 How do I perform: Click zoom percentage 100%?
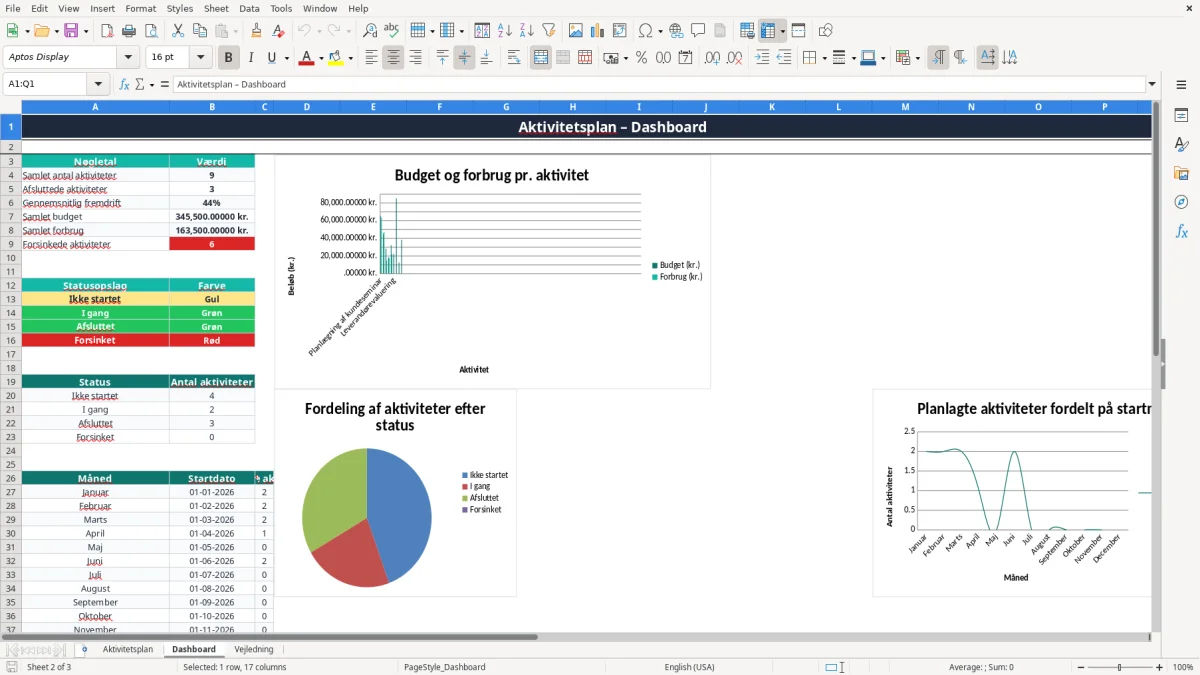click(1183, 667)
